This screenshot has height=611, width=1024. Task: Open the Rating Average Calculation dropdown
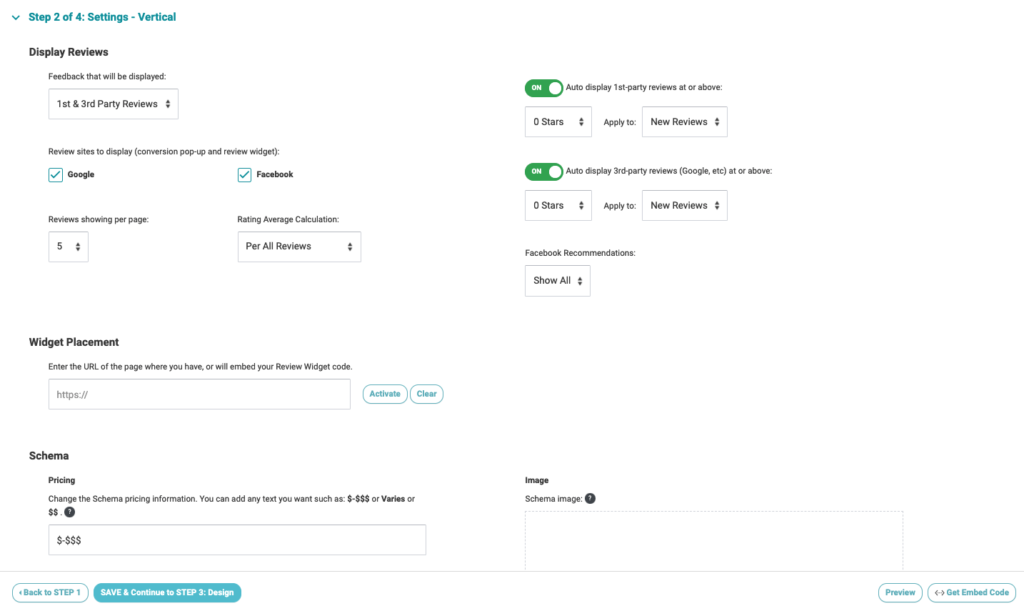tap(299, 247)
